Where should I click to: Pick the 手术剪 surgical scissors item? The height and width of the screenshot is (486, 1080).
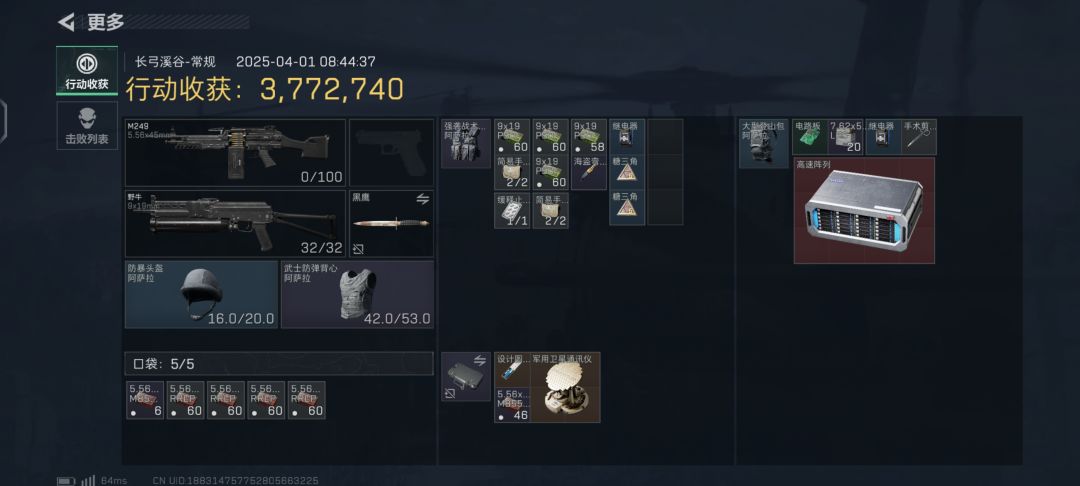[x=919, y=136]
